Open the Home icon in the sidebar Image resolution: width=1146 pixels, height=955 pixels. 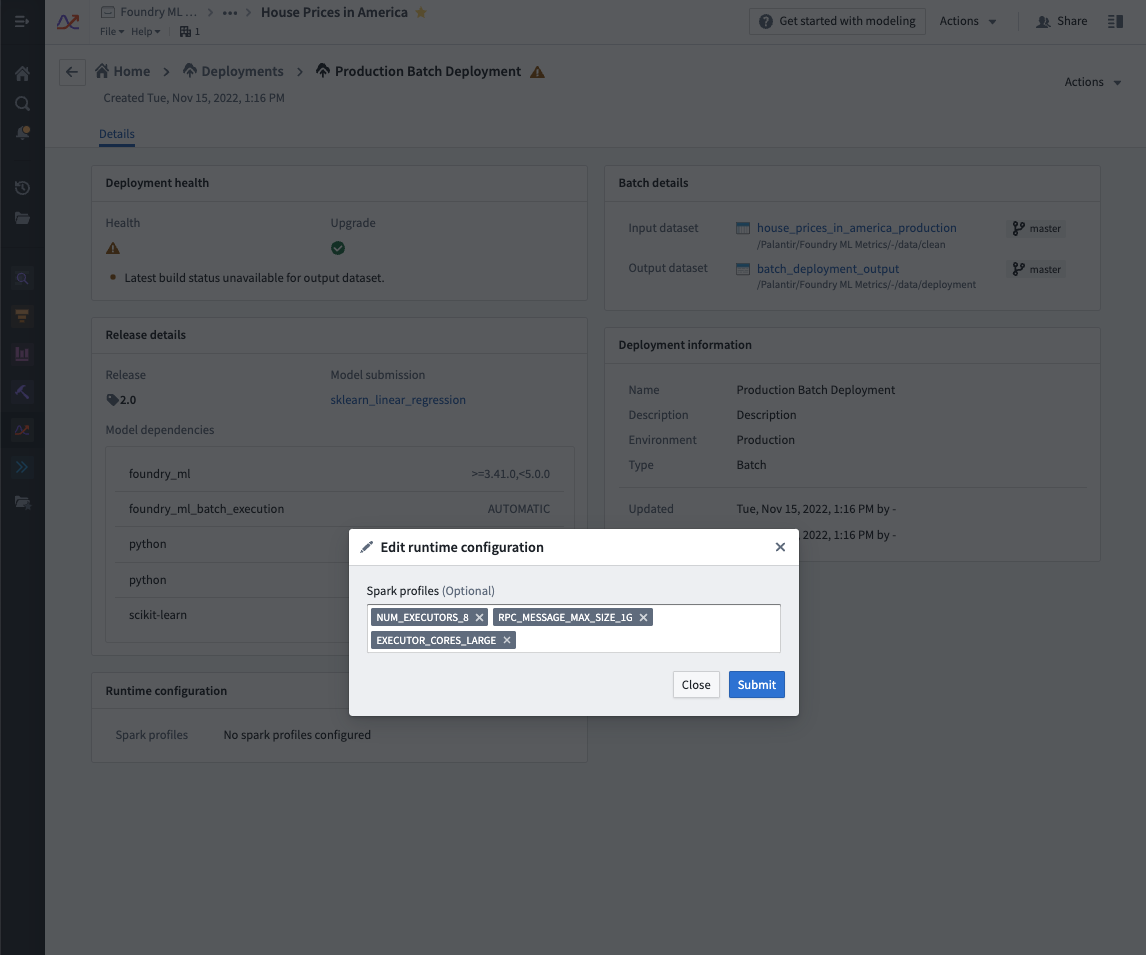(x=22, y=74)
